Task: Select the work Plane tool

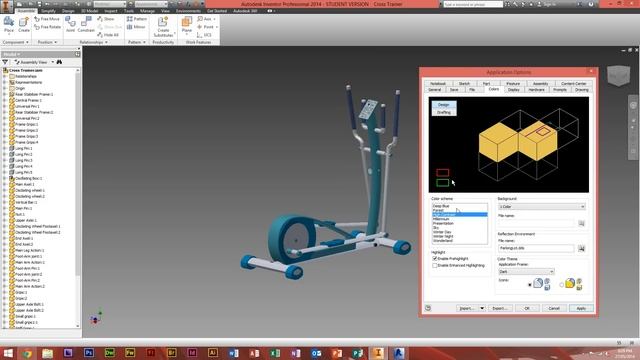Action: pyautogui.click(x=187, y=25)
